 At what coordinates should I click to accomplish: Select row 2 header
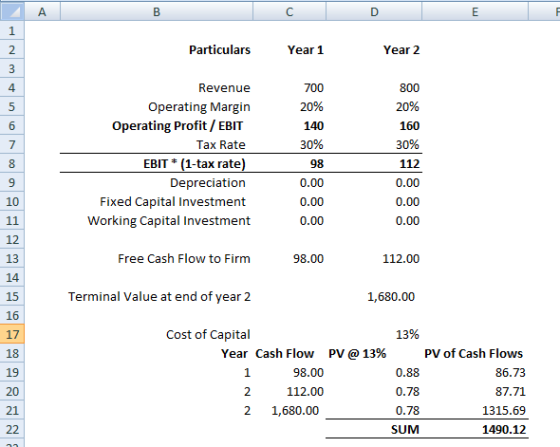pos(12,50)
